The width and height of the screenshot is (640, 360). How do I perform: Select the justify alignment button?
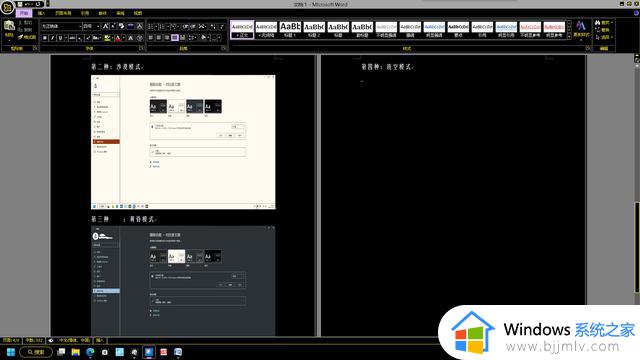coord(175,38)
